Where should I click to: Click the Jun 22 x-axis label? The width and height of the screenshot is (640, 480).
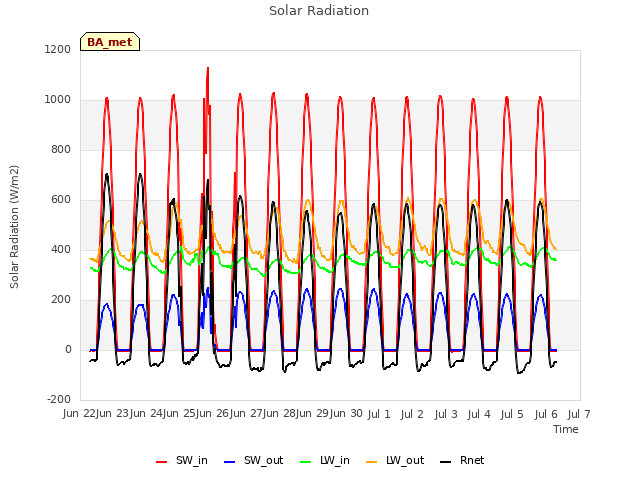pos(80,413)
